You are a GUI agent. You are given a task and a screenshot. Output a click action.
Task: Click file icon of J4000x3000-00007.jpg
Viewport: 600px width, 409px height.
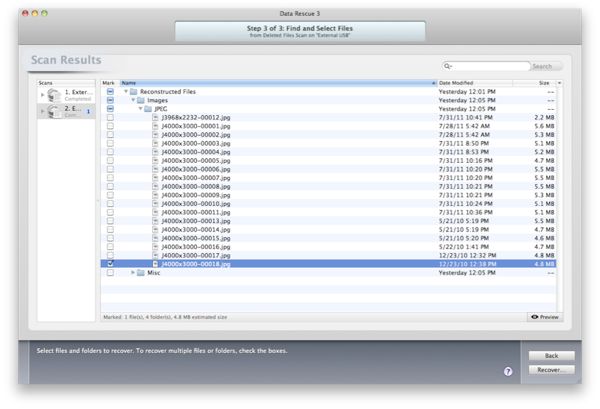tap(155, 178)
